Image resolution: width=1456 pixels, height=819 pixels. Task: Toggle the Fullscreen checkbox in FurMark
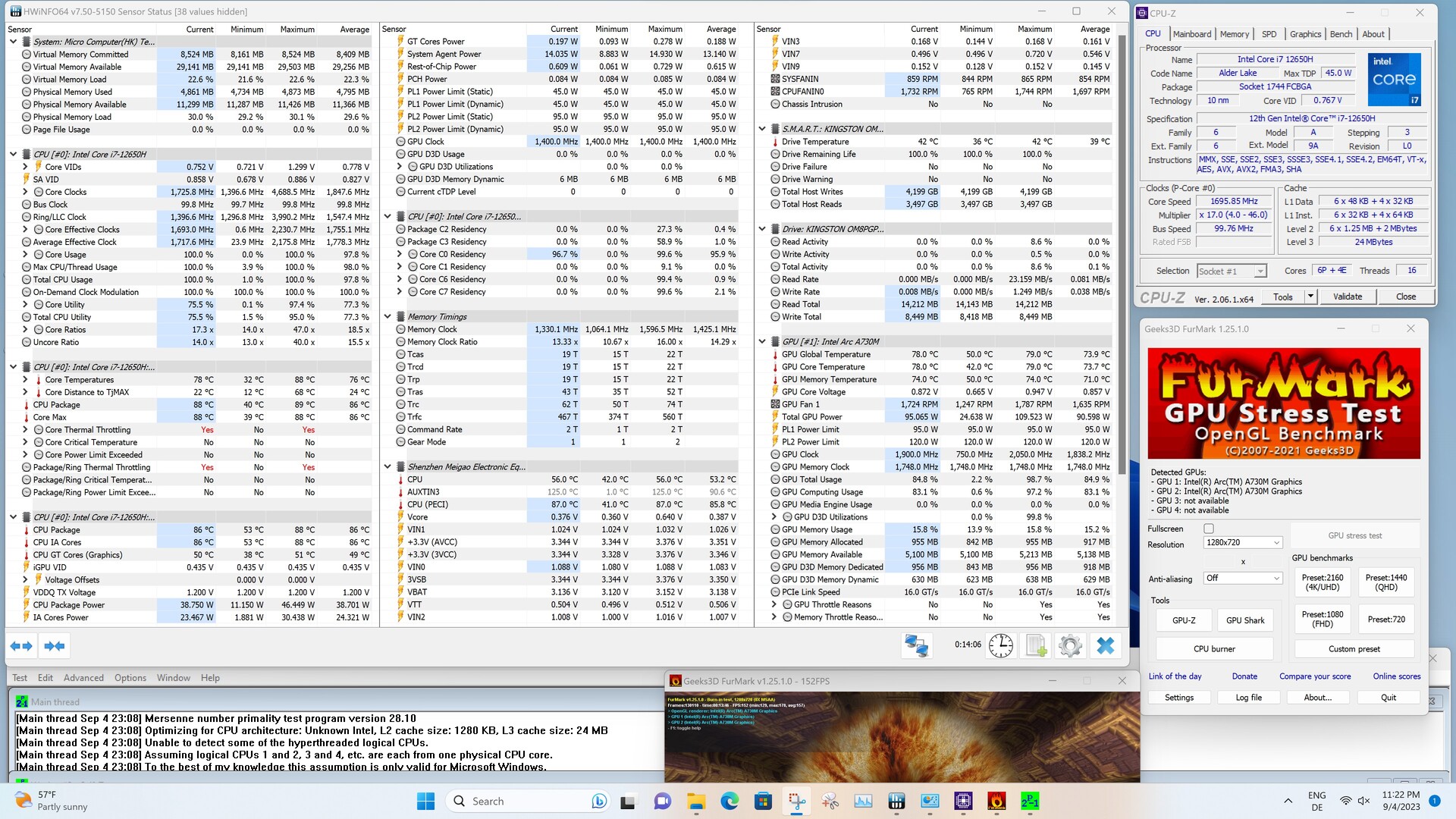click(1209, 529)
